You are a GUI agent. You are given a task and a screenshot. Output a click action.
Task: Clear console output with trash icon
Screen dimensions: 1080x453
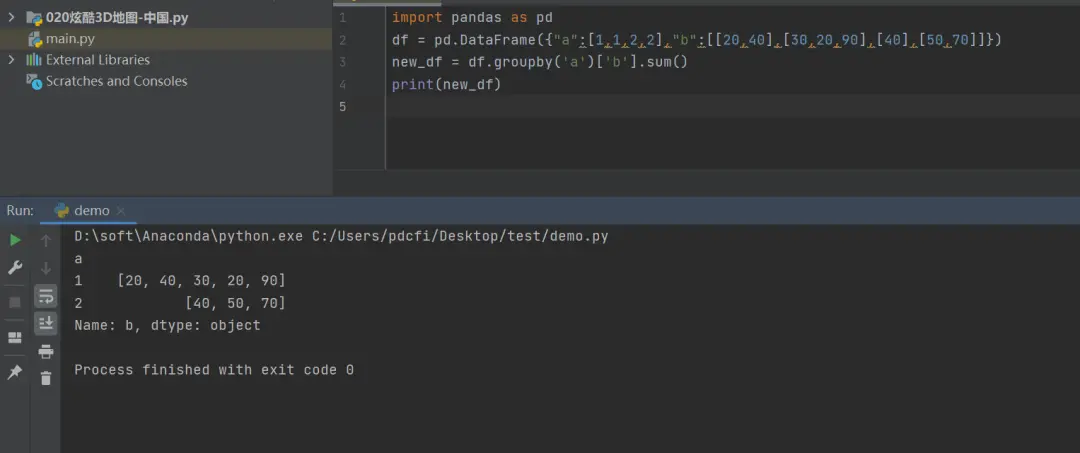tap(46, 378)
